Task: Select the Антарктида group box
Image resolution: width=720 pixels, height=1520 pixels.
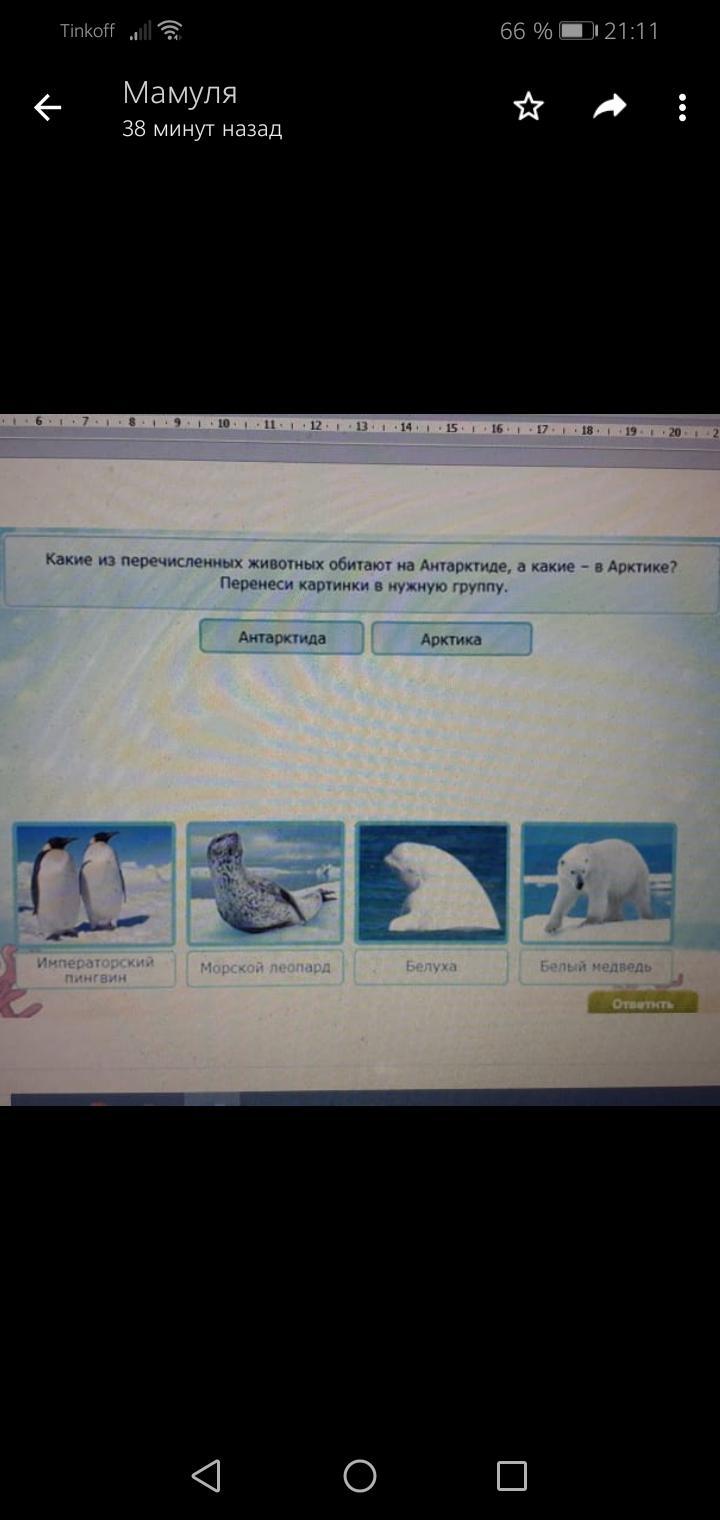Action: [281, 637]
